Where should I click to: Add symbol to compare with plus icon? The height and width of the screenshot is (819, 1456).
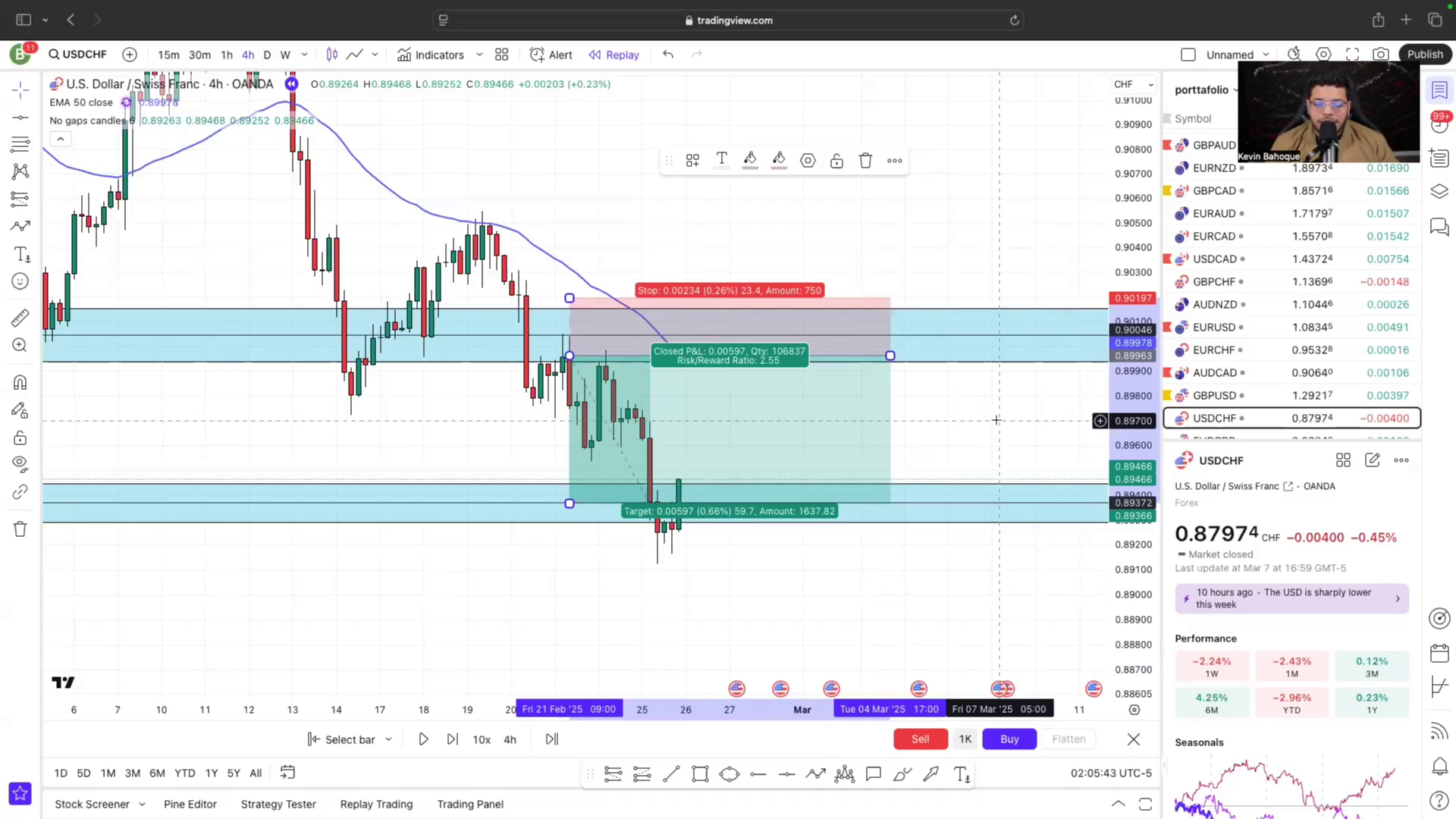tap(130, 55)
